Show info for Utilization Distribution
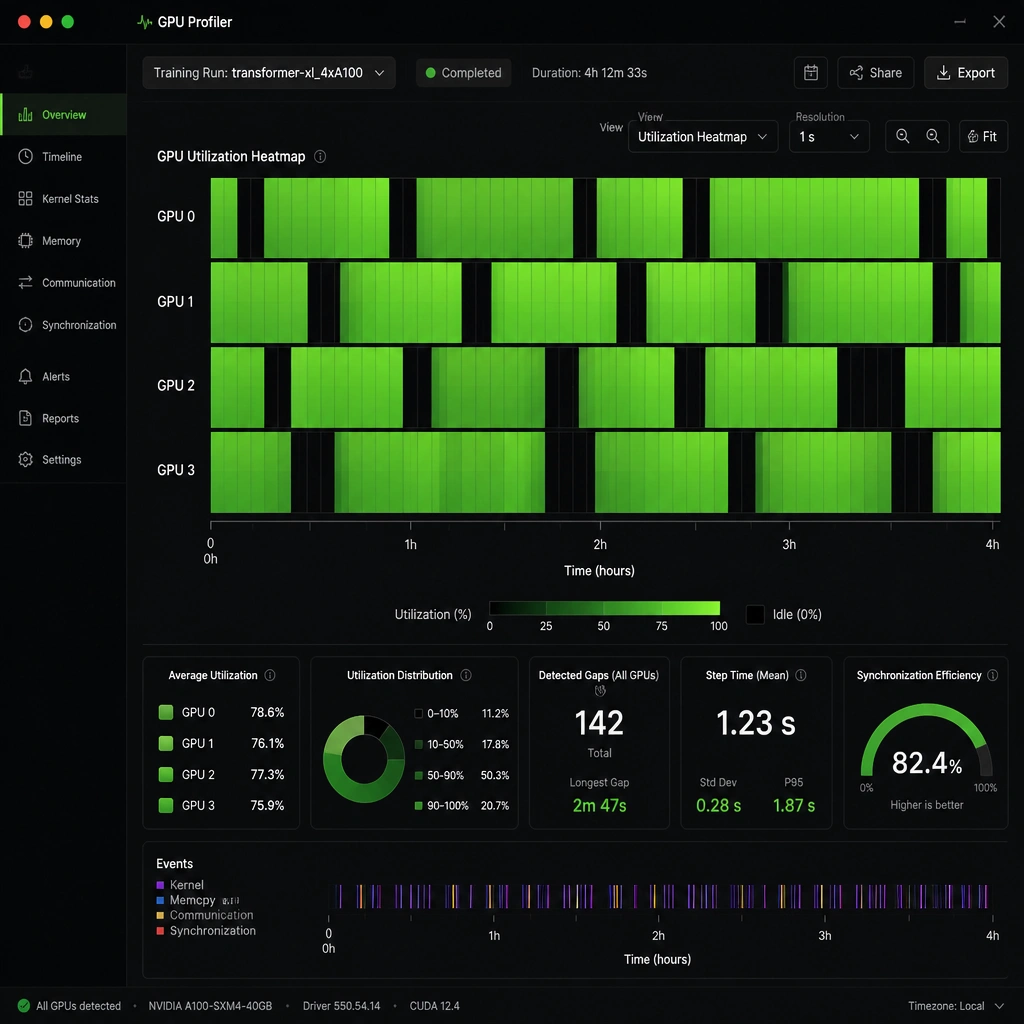 [466, 675]
